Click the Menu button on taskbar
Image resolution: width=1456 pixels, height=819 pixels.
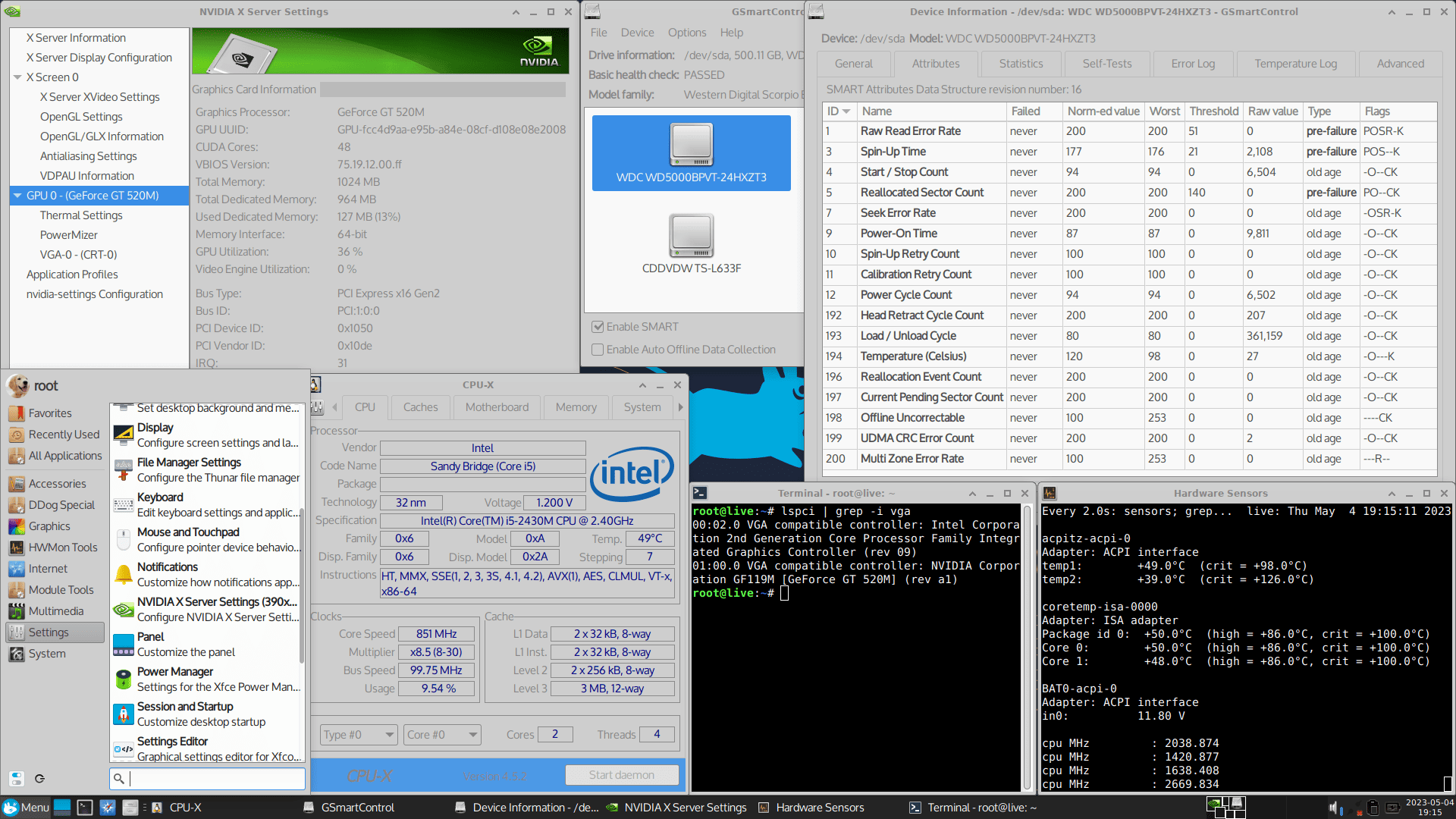[26, 808]
